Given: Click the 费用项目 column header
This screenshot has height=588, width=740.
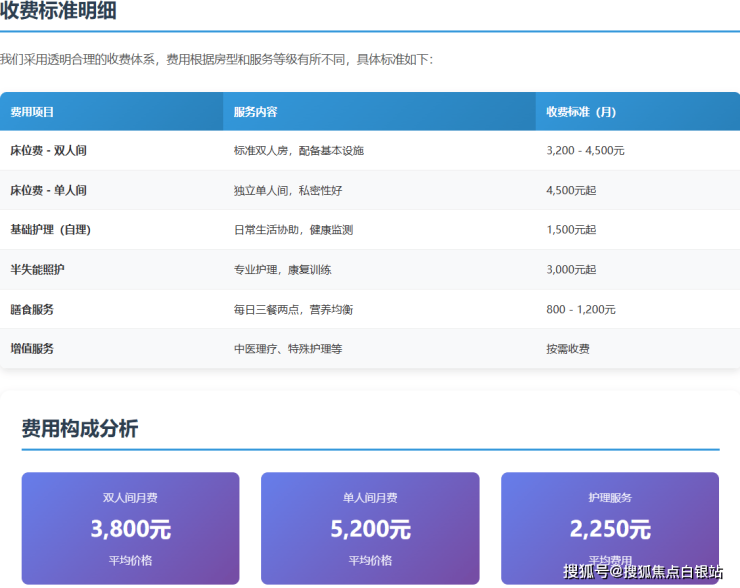Looking at the screenshot, I should [32, 112].
